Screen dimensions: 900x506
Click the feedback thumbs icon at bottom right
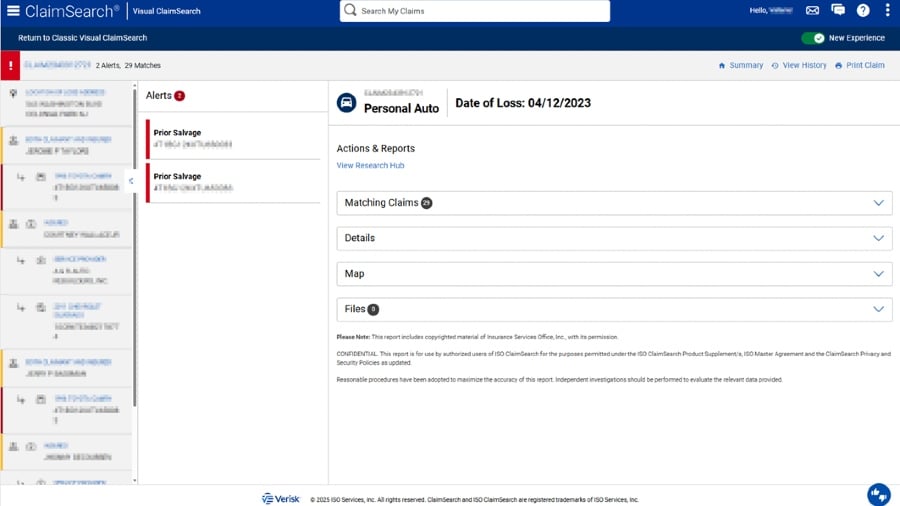click(x=878, y=493)
